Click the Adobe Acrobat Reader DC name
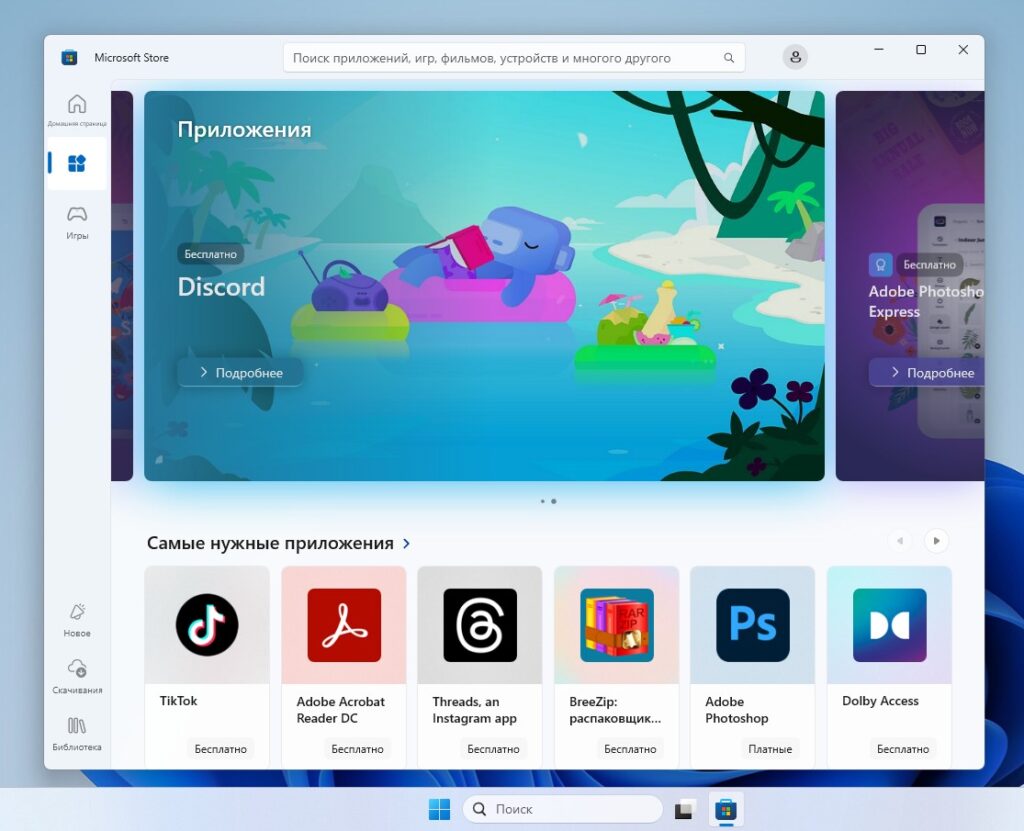Image resolution: width=1024 pixels, height=831 pixels. tap(340, 709)
